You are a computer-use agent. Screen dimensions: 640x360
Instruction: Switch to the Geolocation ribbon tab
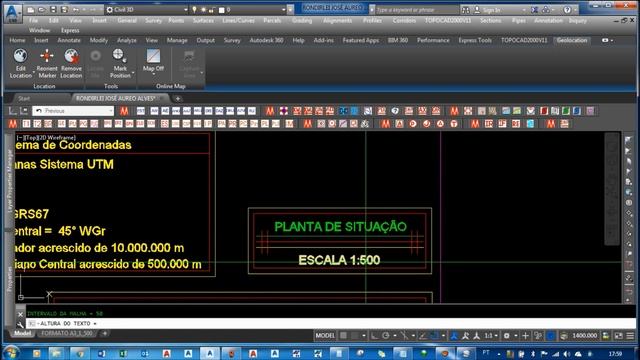(572, 40)
